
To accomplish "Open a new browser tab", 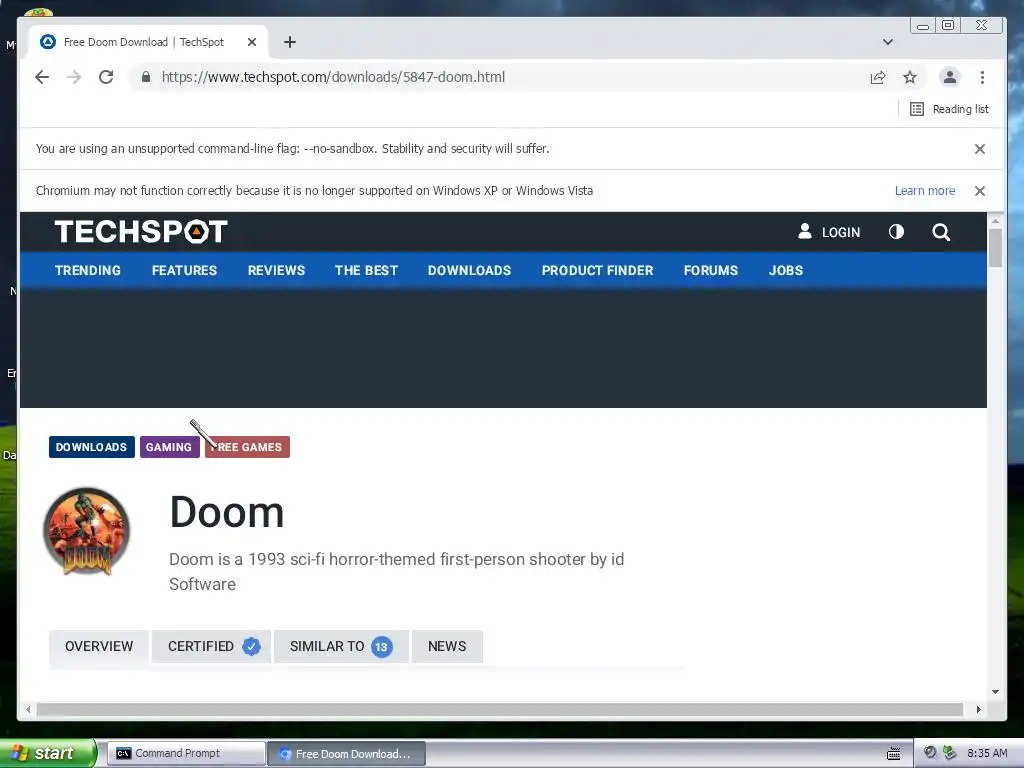I will pos(290,42).
